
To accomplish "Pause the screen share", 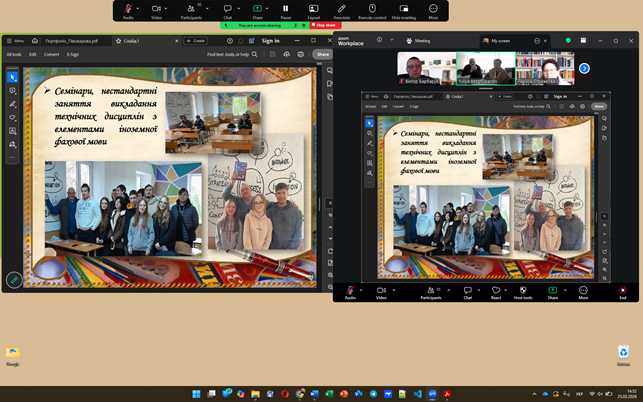I will pyautogui.click(x=286, y=11).
